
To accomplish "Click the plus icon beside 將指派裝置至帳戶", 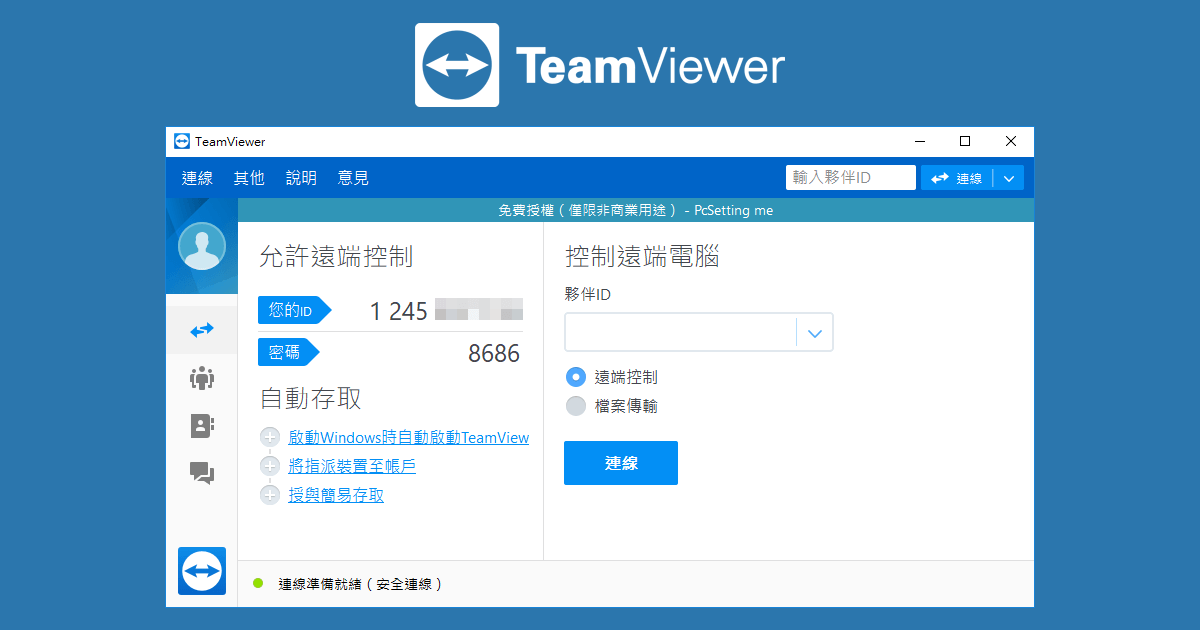I will pyautogui.click(x=269, y=466).
